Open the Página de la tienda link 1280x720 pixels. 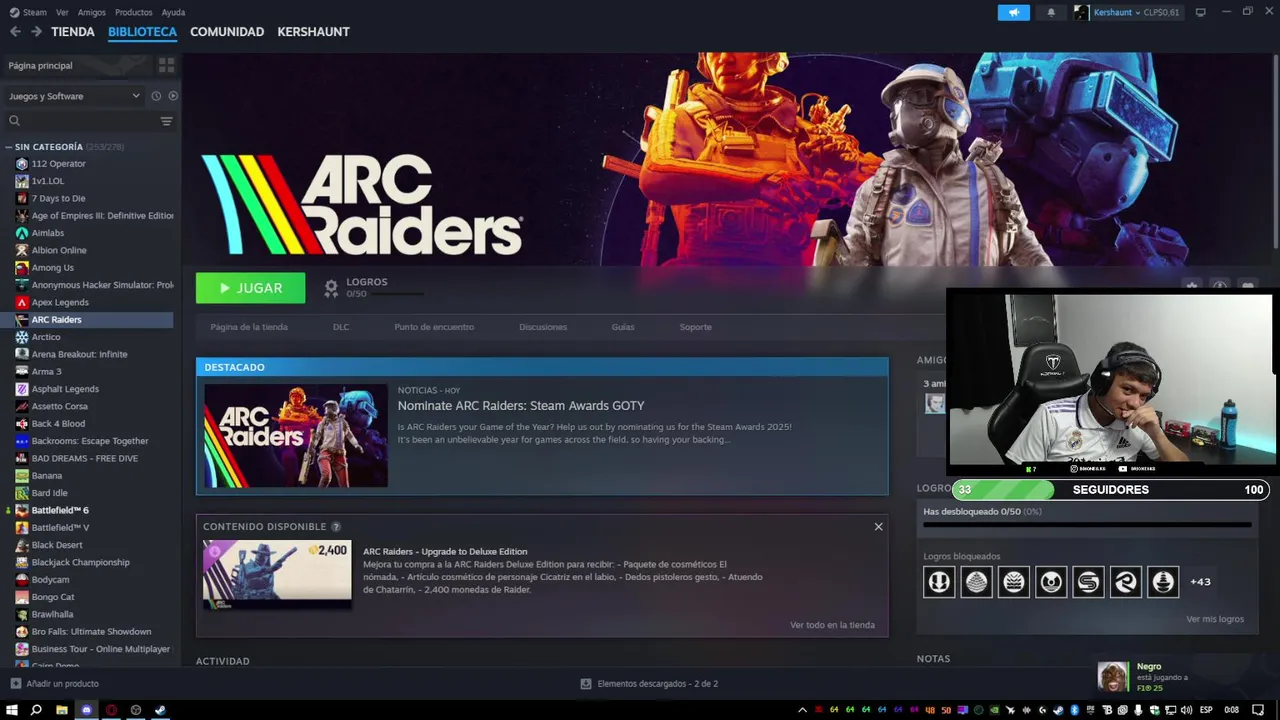click(x=249, y=327)
